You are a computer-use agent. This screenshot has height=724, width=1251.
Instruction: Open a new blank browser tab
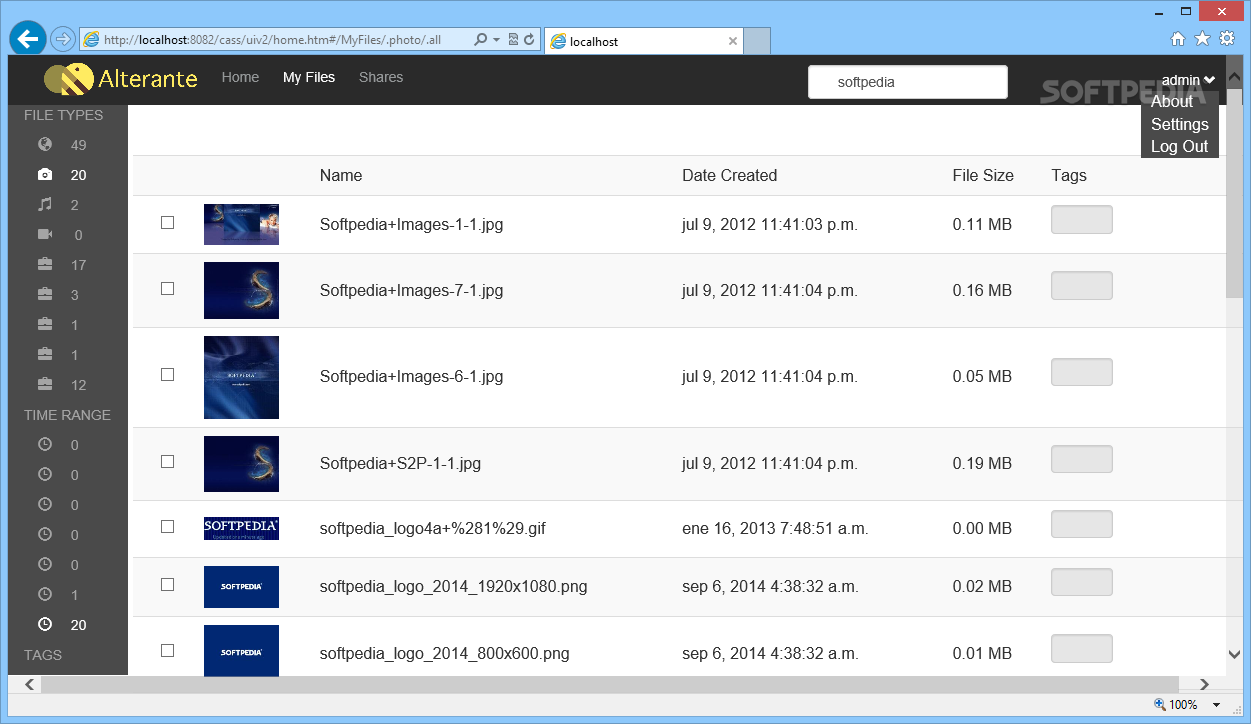click(757, 41)
